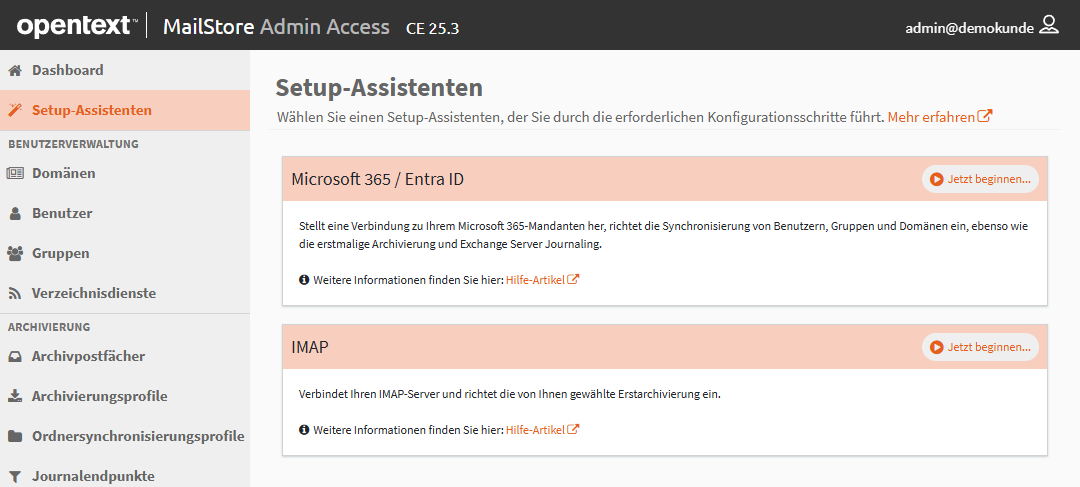Go to Archivpostfächer in sidebar
1080x487 pixels.
(x=125, y=357)
